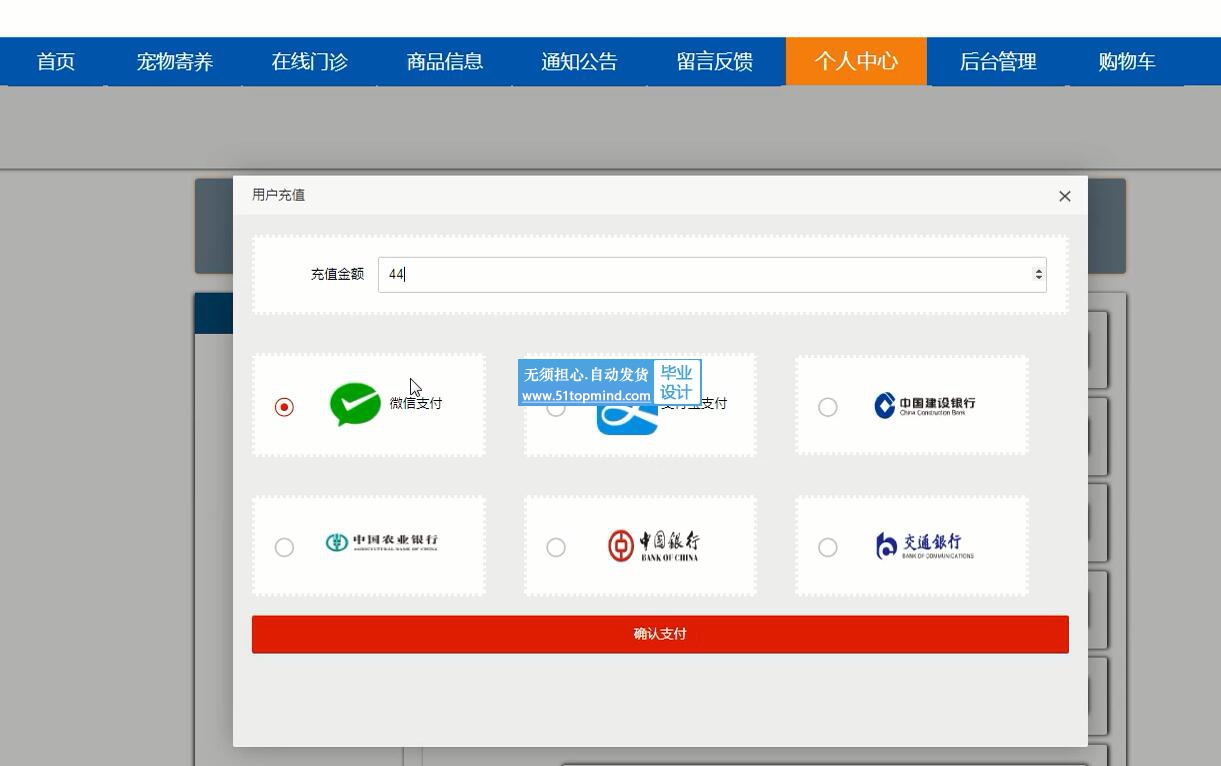Click the Bank of China logo
The width and height of the screenshot is (1221, 766).
tap(653, 545)
